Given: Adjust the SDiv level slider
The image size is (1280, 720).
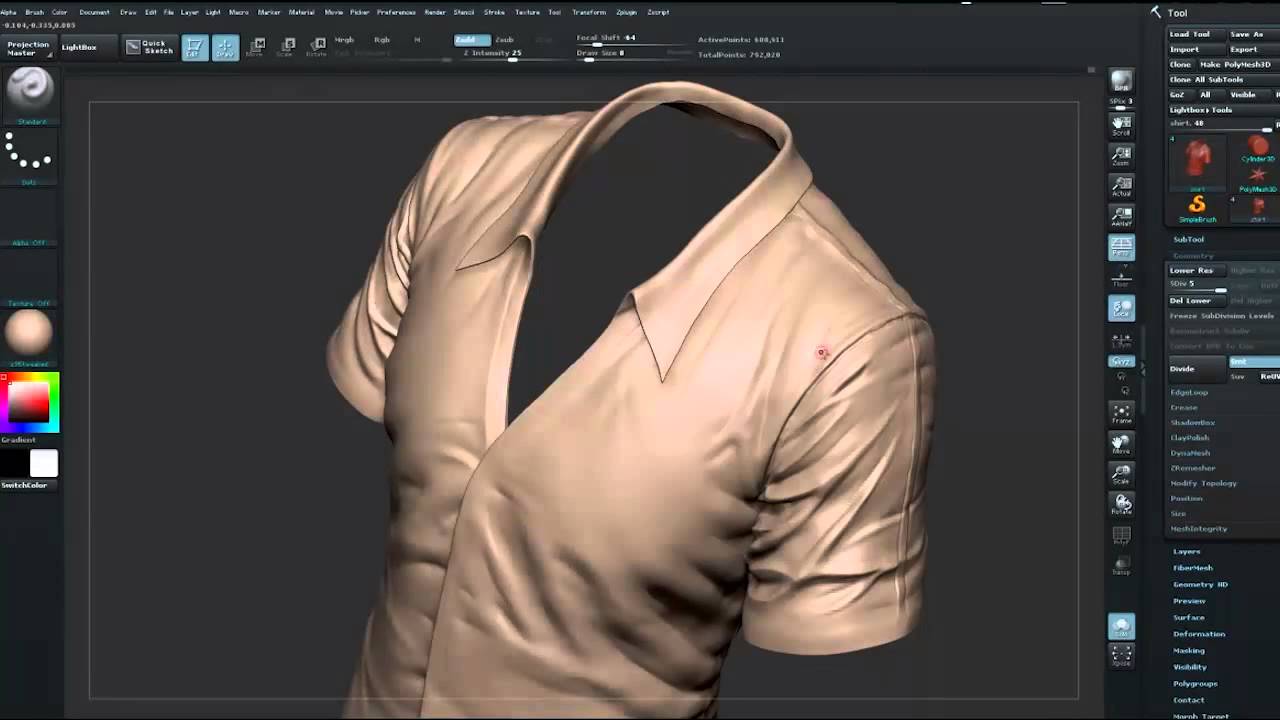Looking at the screenshot, I should point(1198,285).
